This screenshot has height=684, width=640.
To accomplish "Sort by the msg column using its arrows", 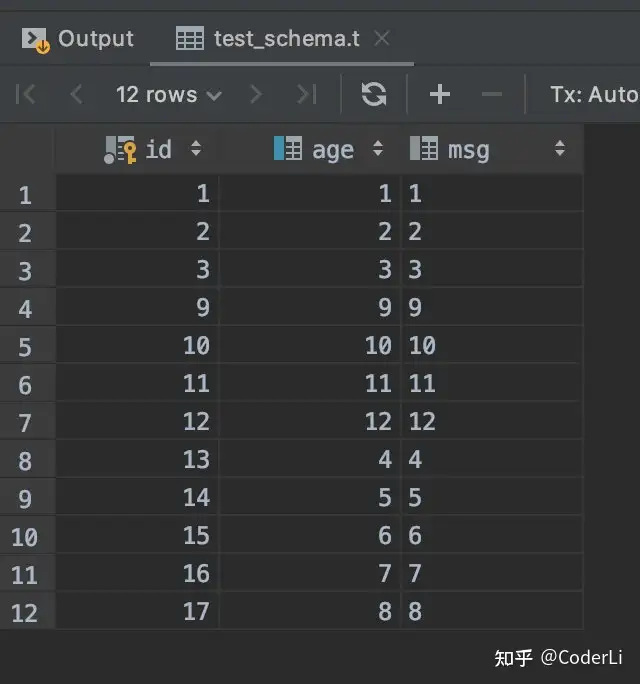I will 560,149.
